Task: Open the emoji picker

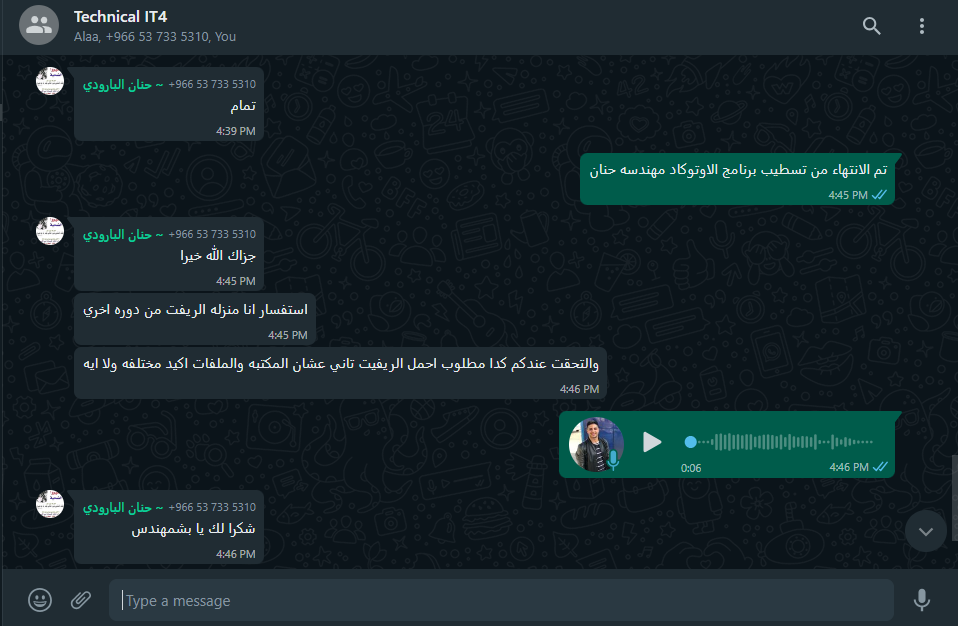Action: (40, 600)
